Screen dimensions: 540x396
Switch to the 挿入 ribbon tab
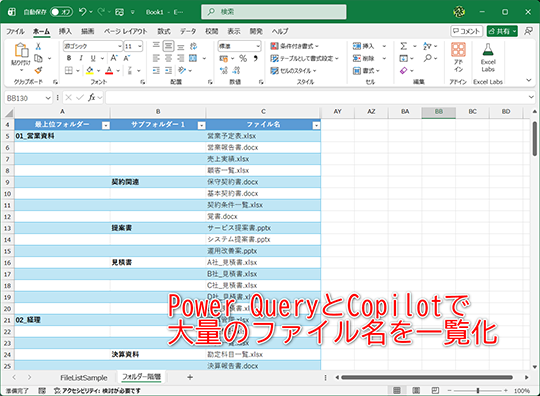[65, 31]
